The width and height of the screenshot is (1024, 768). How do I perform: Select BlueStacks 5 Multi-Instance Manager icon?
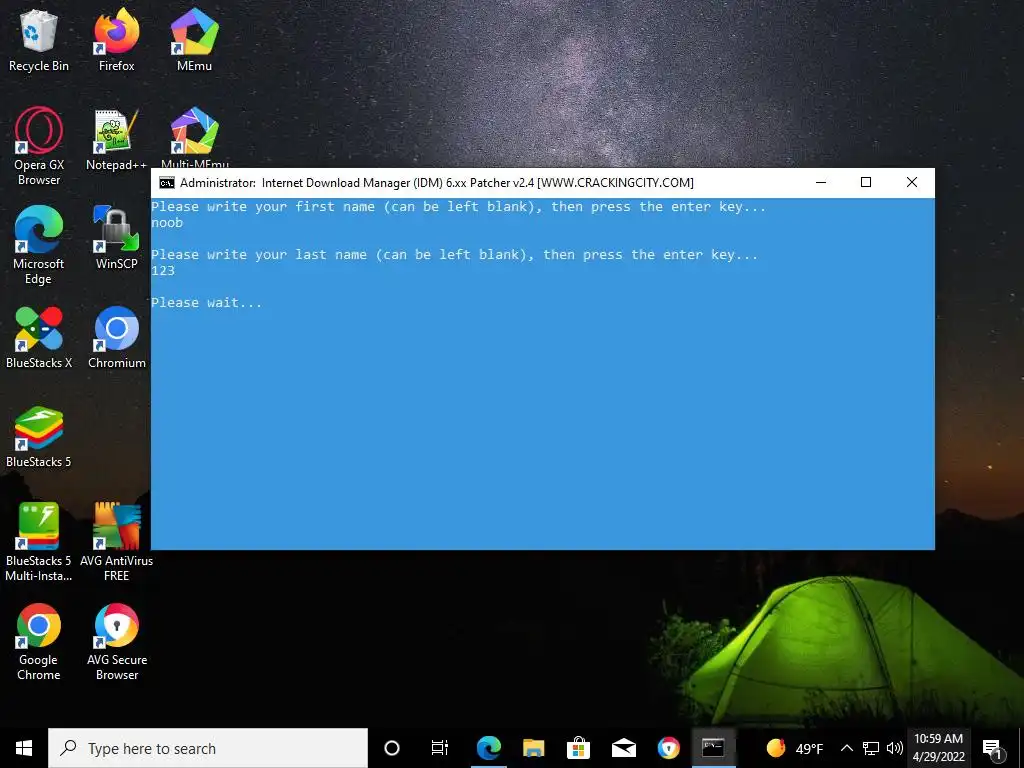pyautogui.click(x=39, y=542)
